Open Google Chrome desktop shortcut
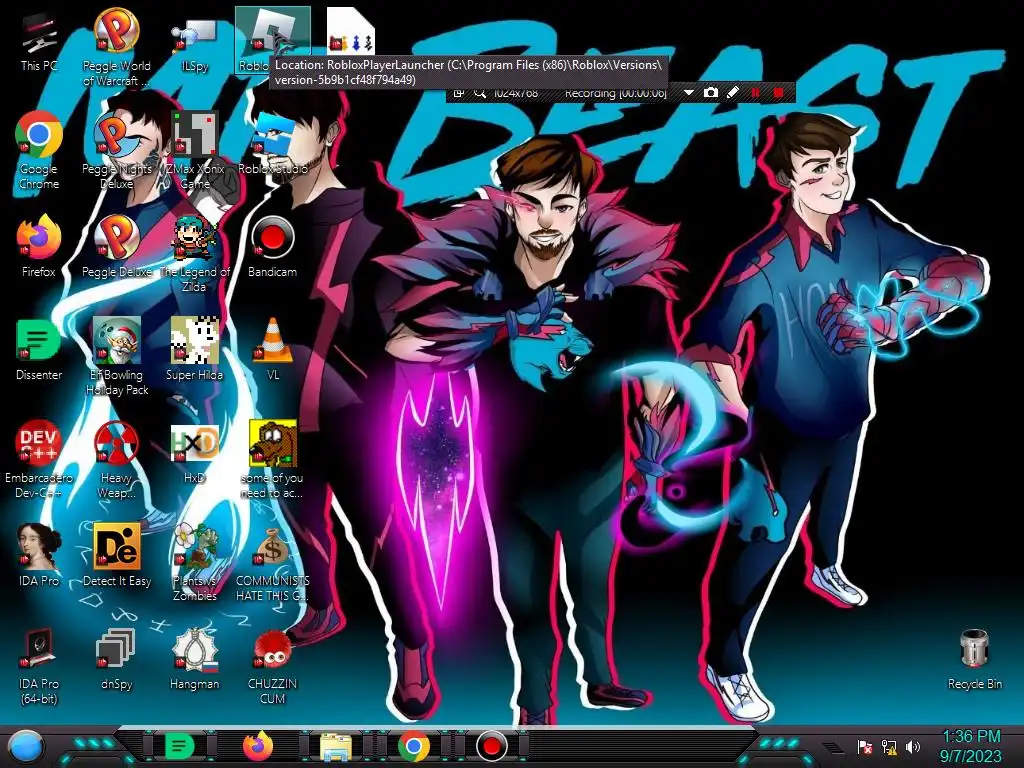1024x768 pixels. tap(39, 150)
